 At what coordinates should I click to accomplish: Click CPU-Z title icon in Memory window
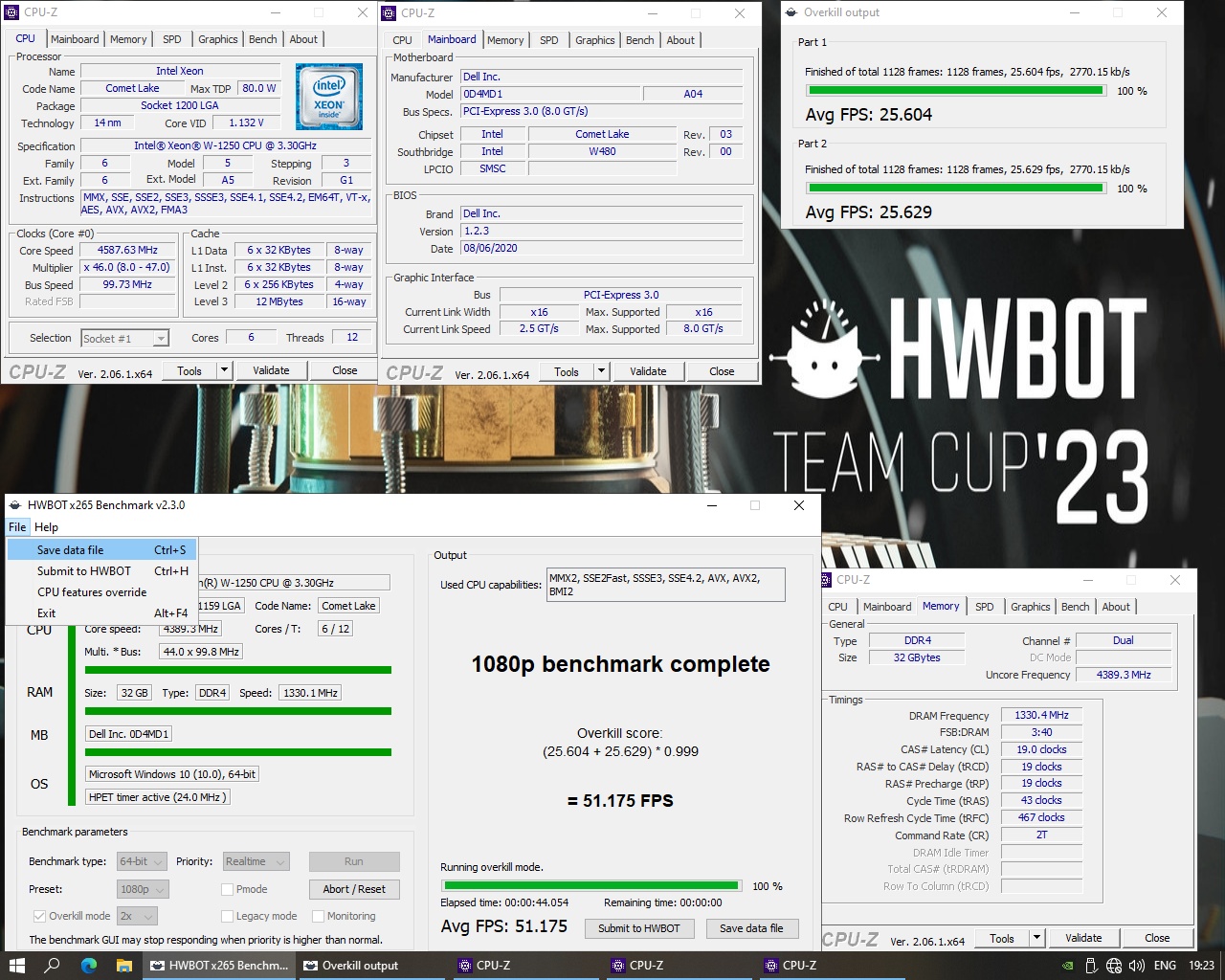coord(828,580)
